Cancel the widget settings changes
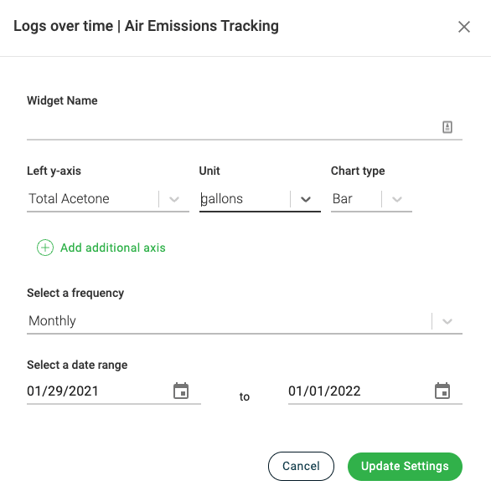Viewport: 491px width, 501px height. [301, 466]
